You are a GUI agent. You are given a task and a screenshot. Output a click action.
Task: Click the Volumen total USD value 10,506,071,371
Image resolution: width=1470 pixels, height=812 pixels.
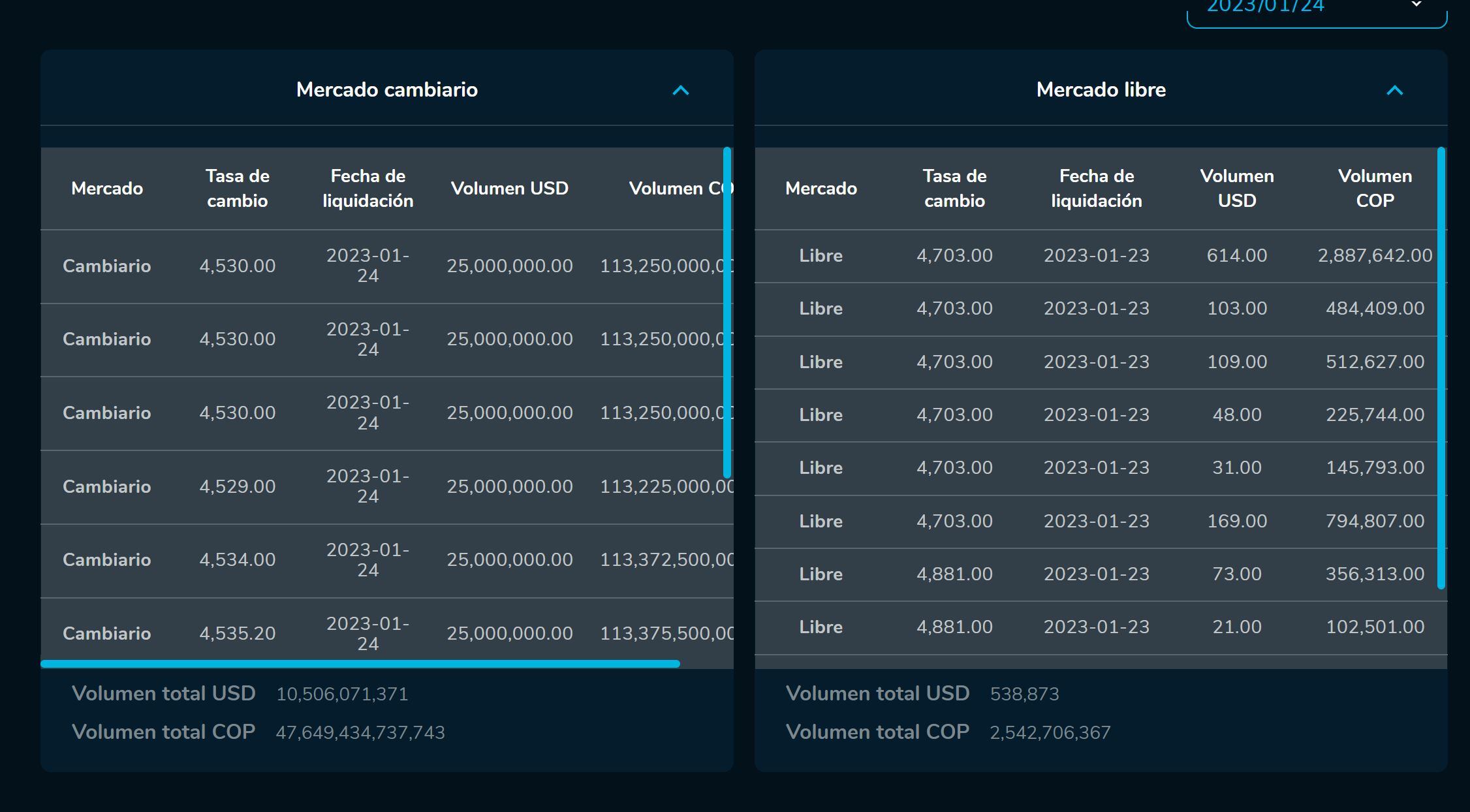tap(341, 694)
